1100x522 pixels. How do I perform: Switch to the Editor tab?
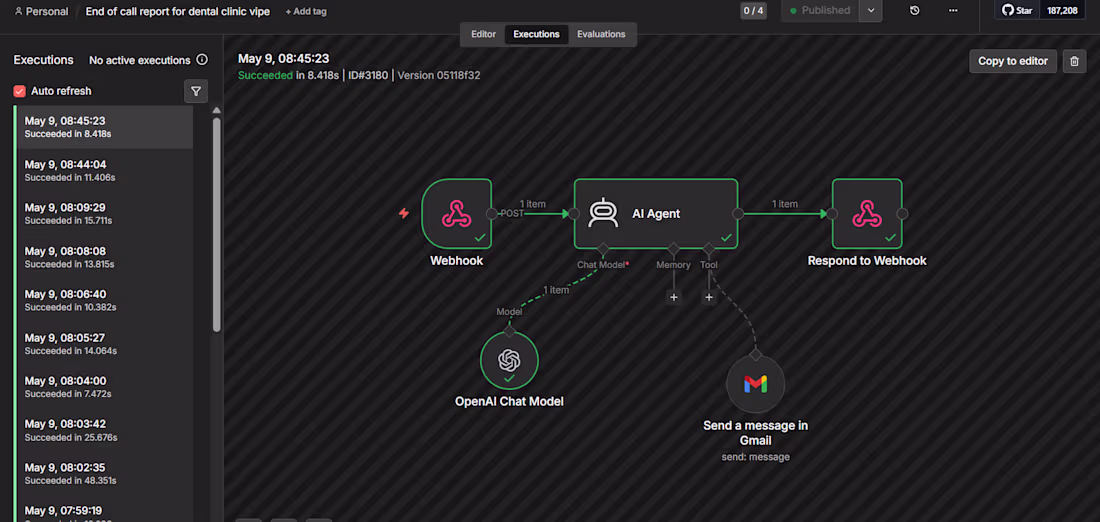483,34
